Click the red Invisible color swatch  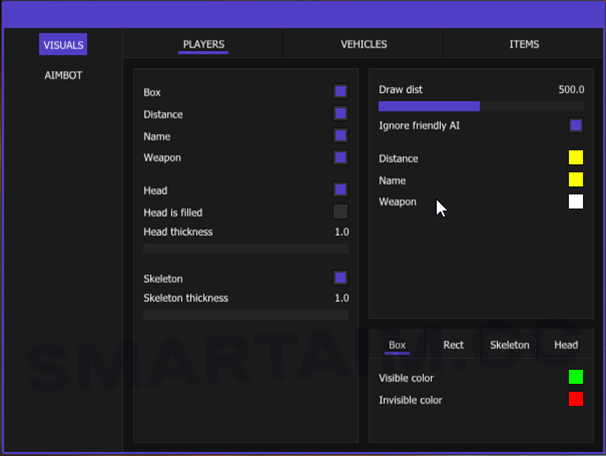click(576, 400)
